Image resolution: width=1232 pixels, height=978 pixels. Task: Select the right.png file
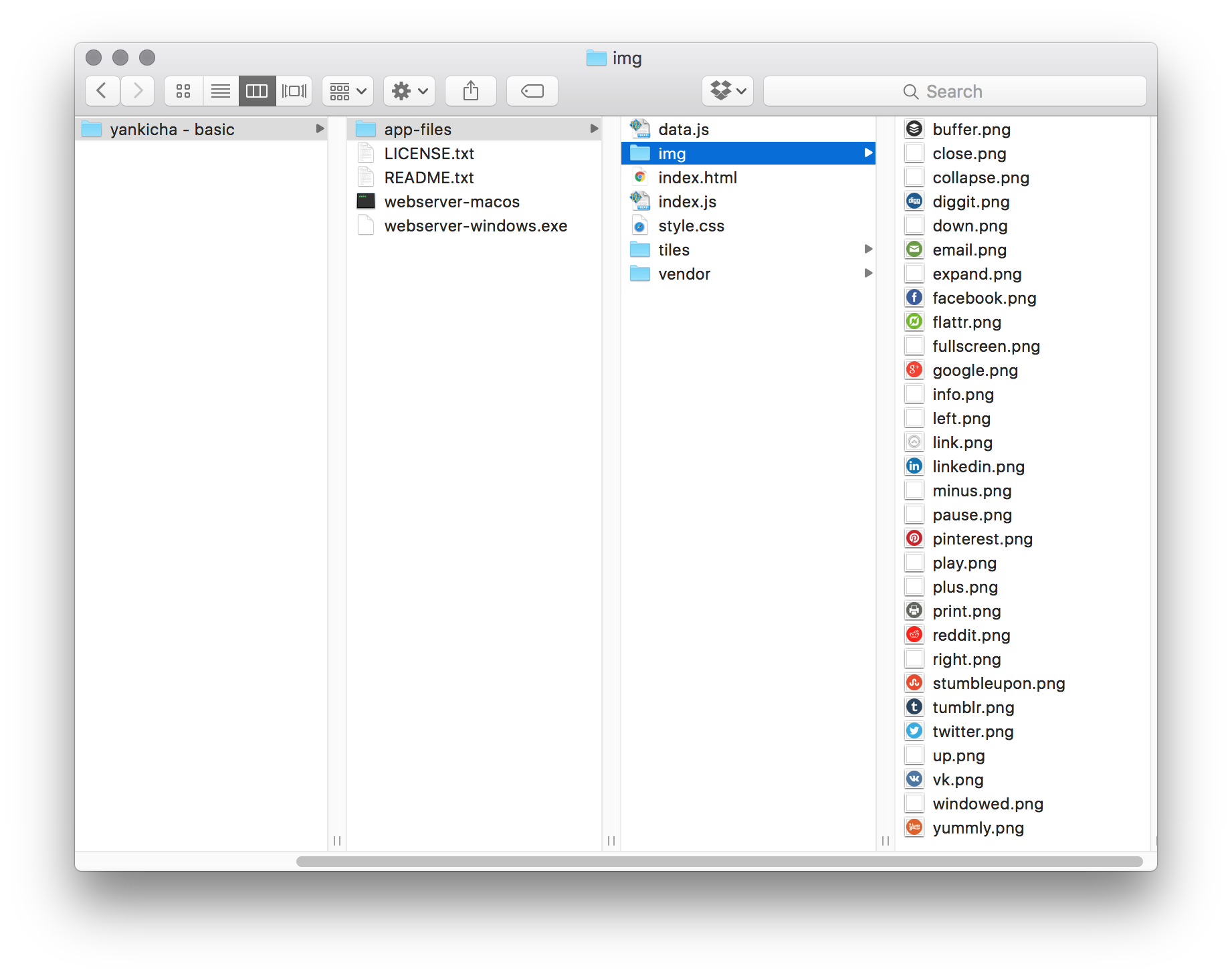click(x=1023, y=659)
